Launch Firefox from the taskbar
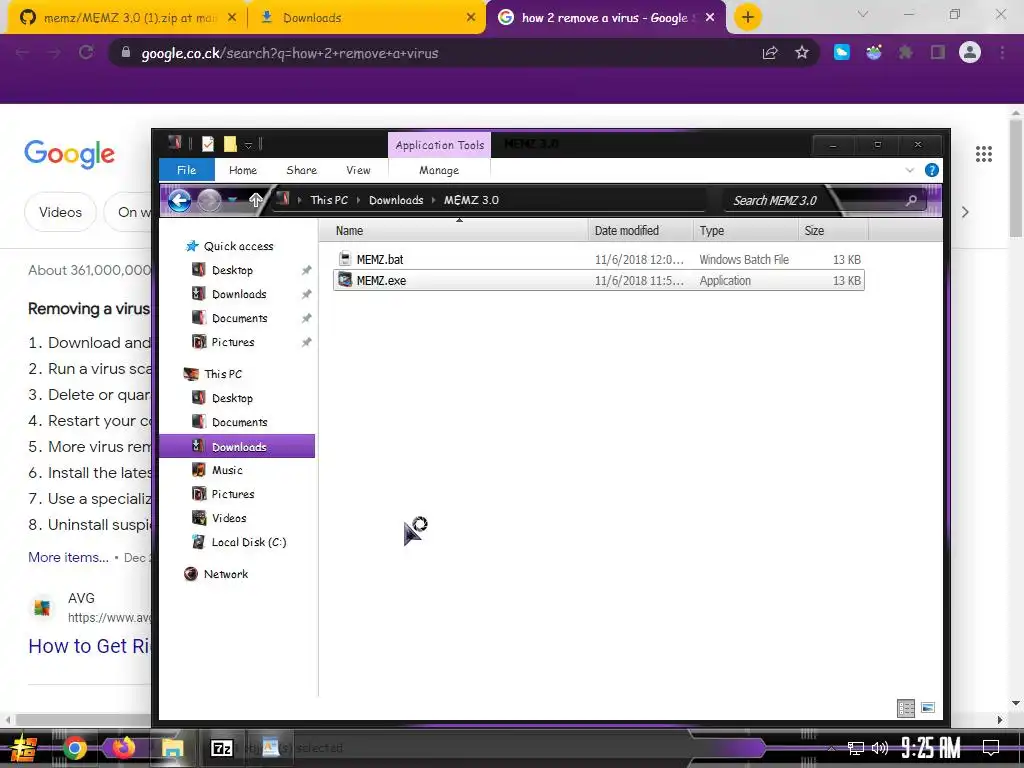This screenshot has height=768, width=1024. click(x=123, y=747)
